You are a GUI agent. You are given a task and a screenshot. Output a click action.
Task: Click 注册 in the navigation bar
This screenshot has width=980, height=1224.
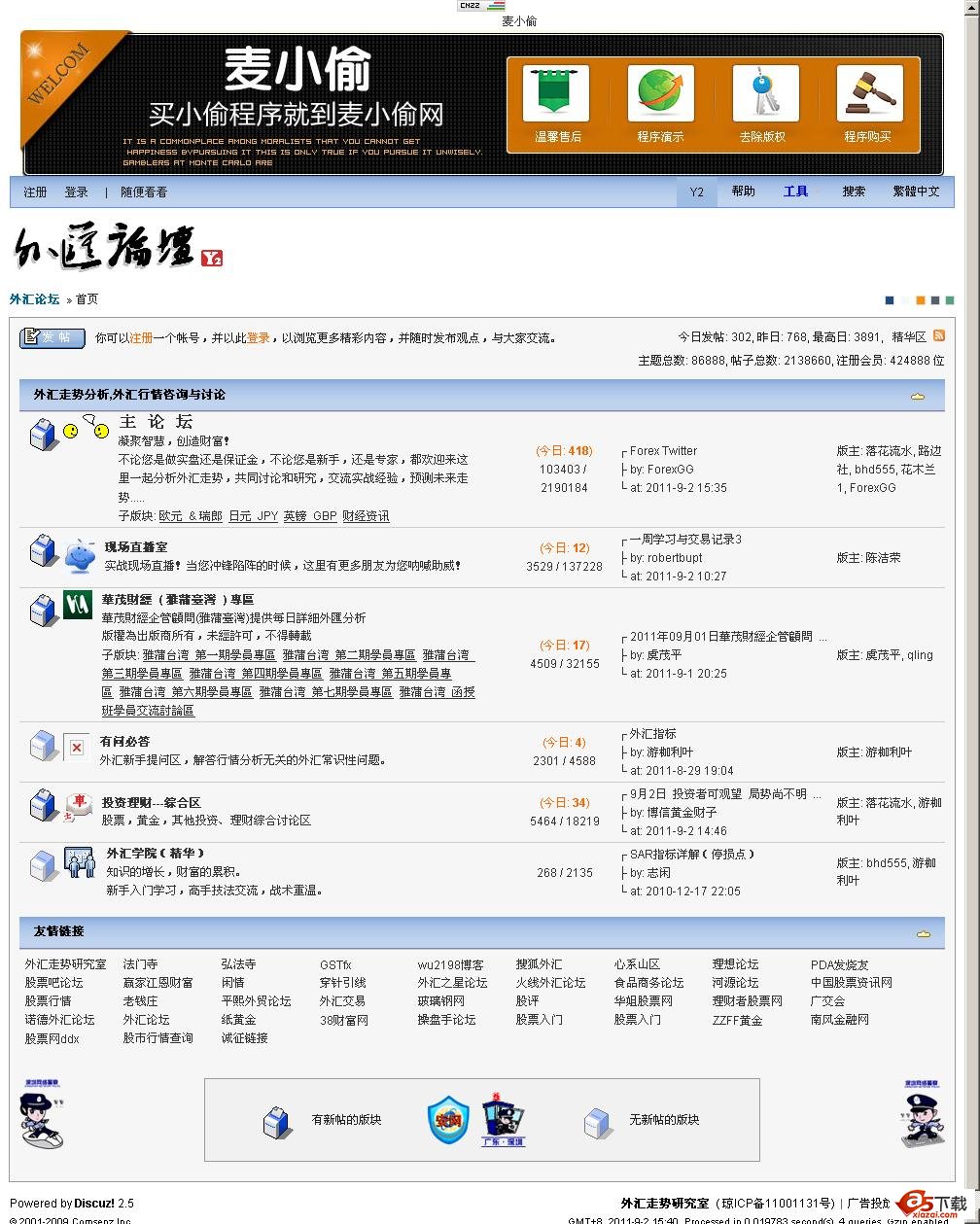coord(35,192)
